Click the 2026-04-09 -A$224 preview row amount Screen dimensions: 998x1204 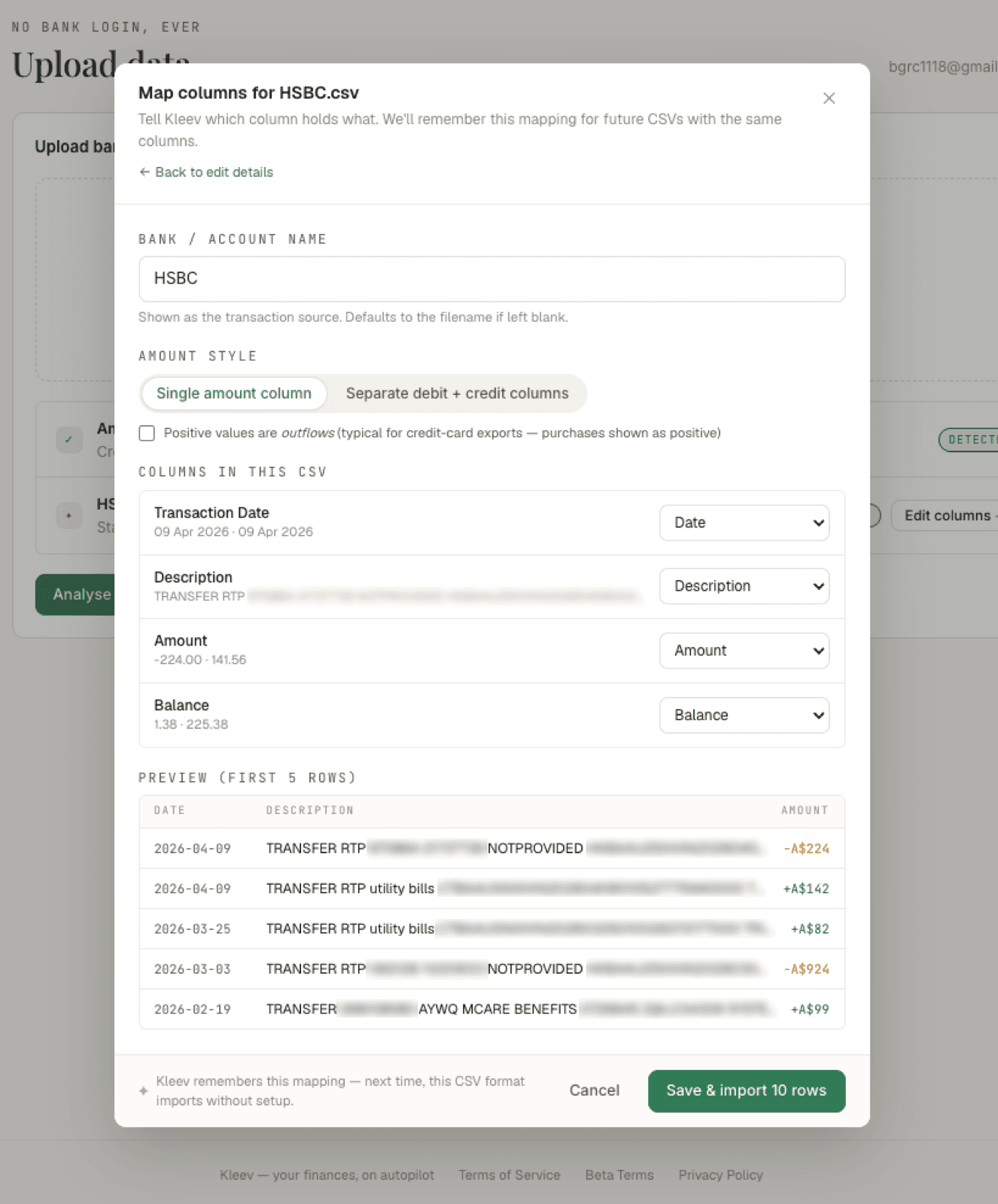point(806,849)
